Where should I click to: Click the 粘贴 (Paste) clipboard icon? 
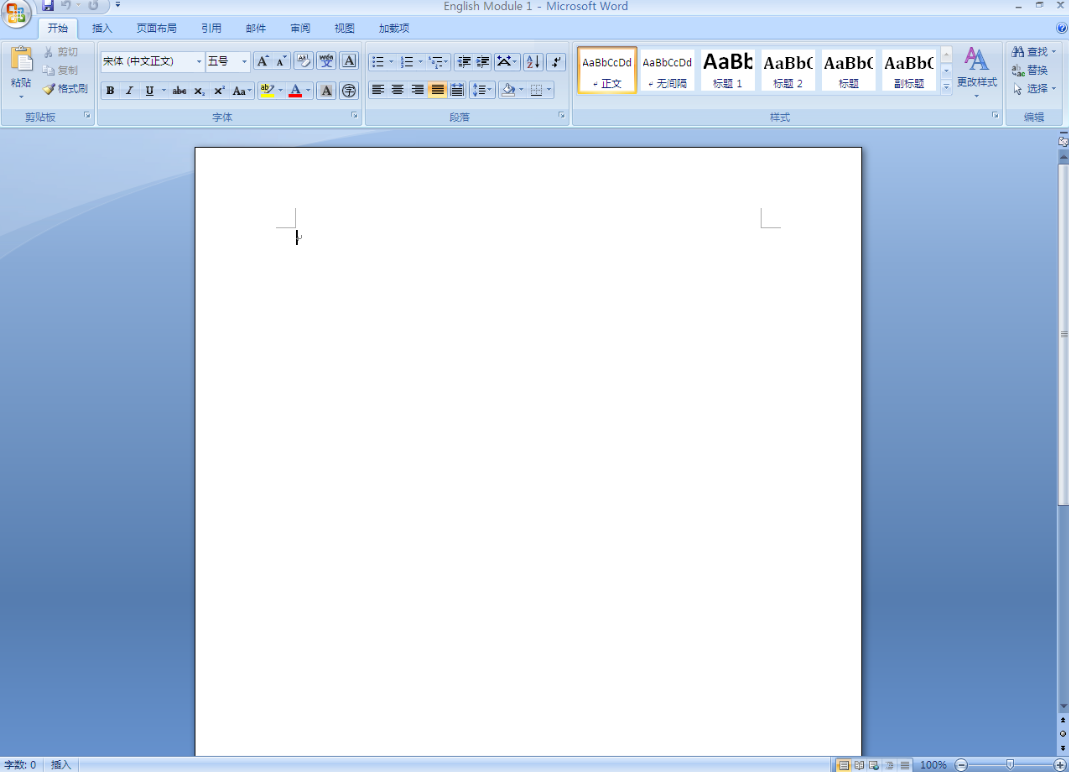(x=21, y=60)
